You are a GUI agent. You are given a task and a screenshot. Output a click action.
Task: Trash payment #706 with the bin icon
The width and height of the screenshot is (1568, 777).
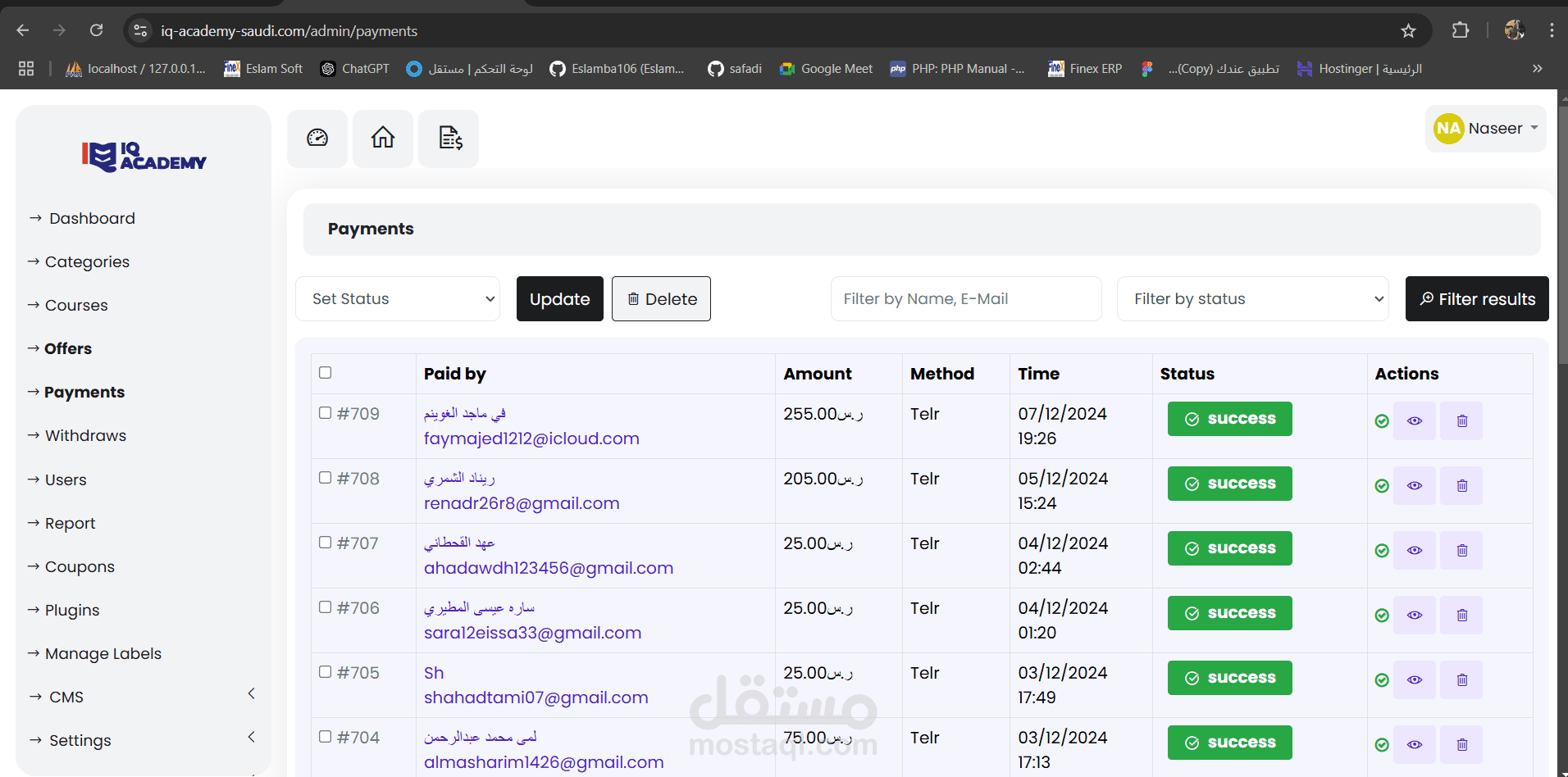1461,616
